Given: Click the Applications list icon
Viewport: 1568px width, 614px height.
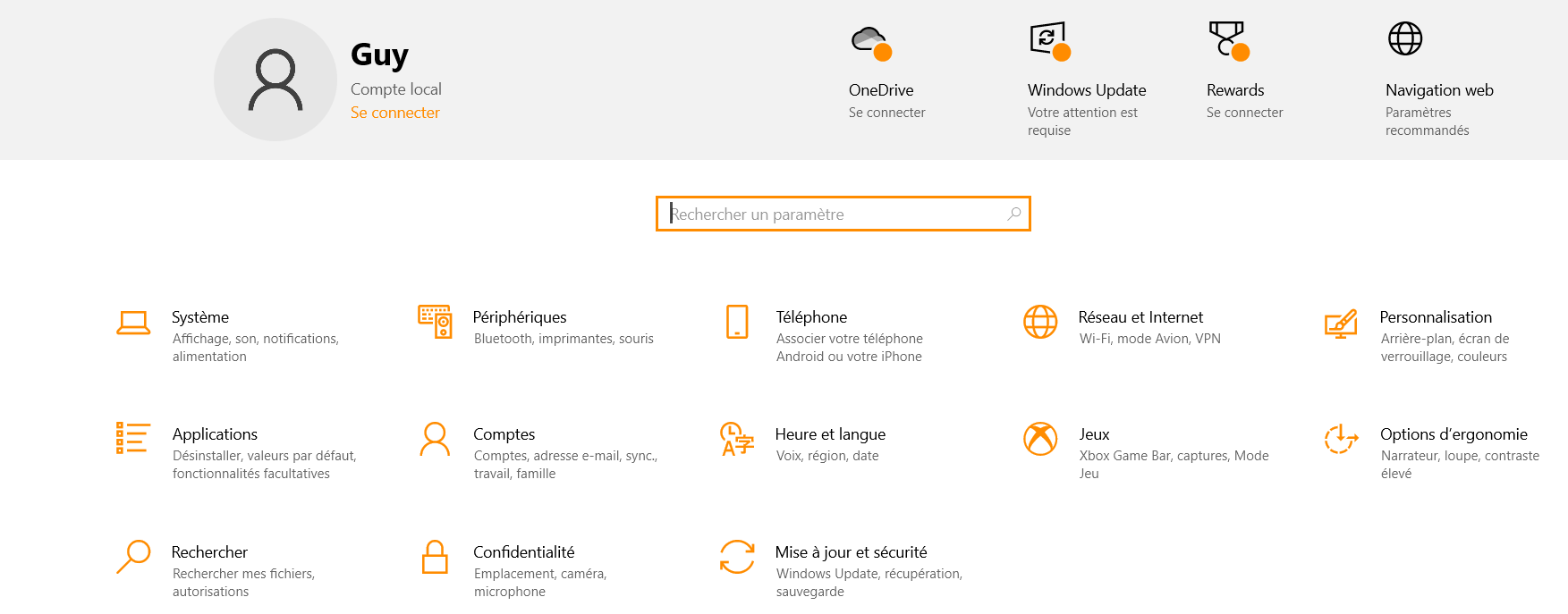Looking at the screenshot, I should coord(132,438).
